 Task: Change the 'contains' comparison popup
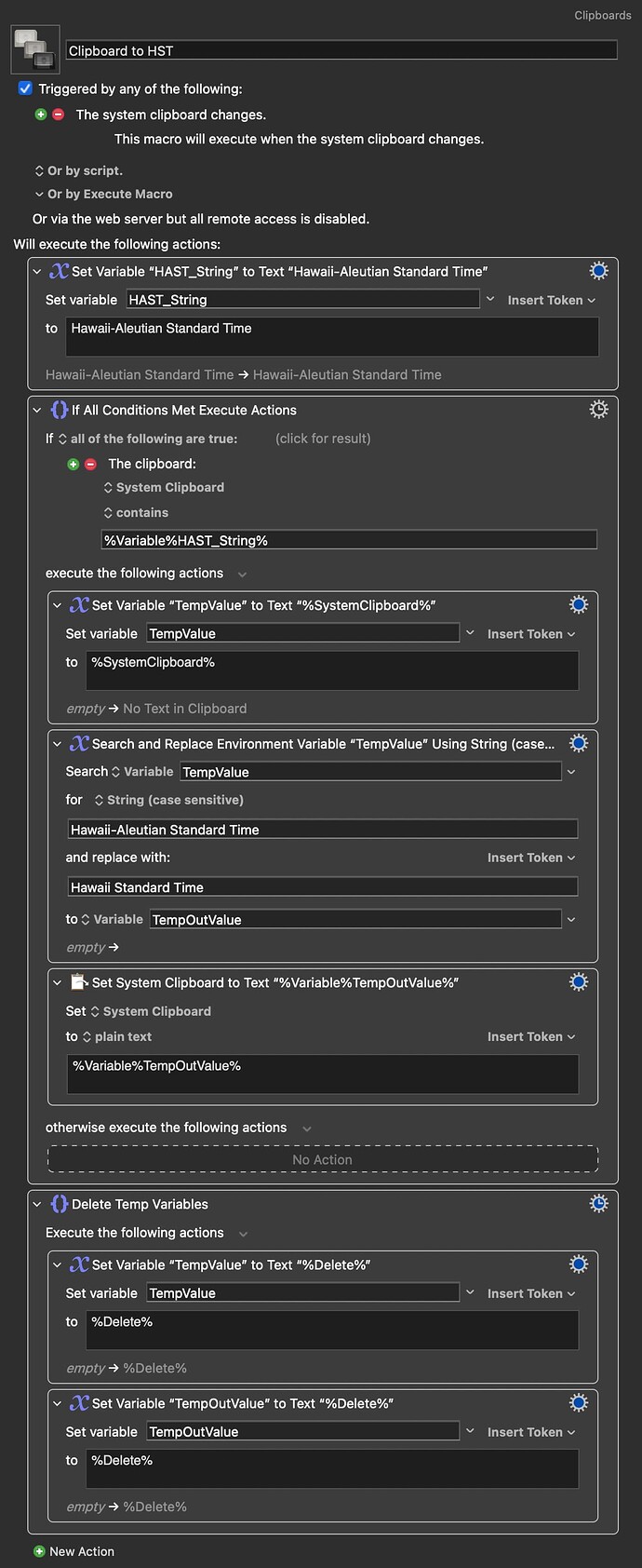136,513
